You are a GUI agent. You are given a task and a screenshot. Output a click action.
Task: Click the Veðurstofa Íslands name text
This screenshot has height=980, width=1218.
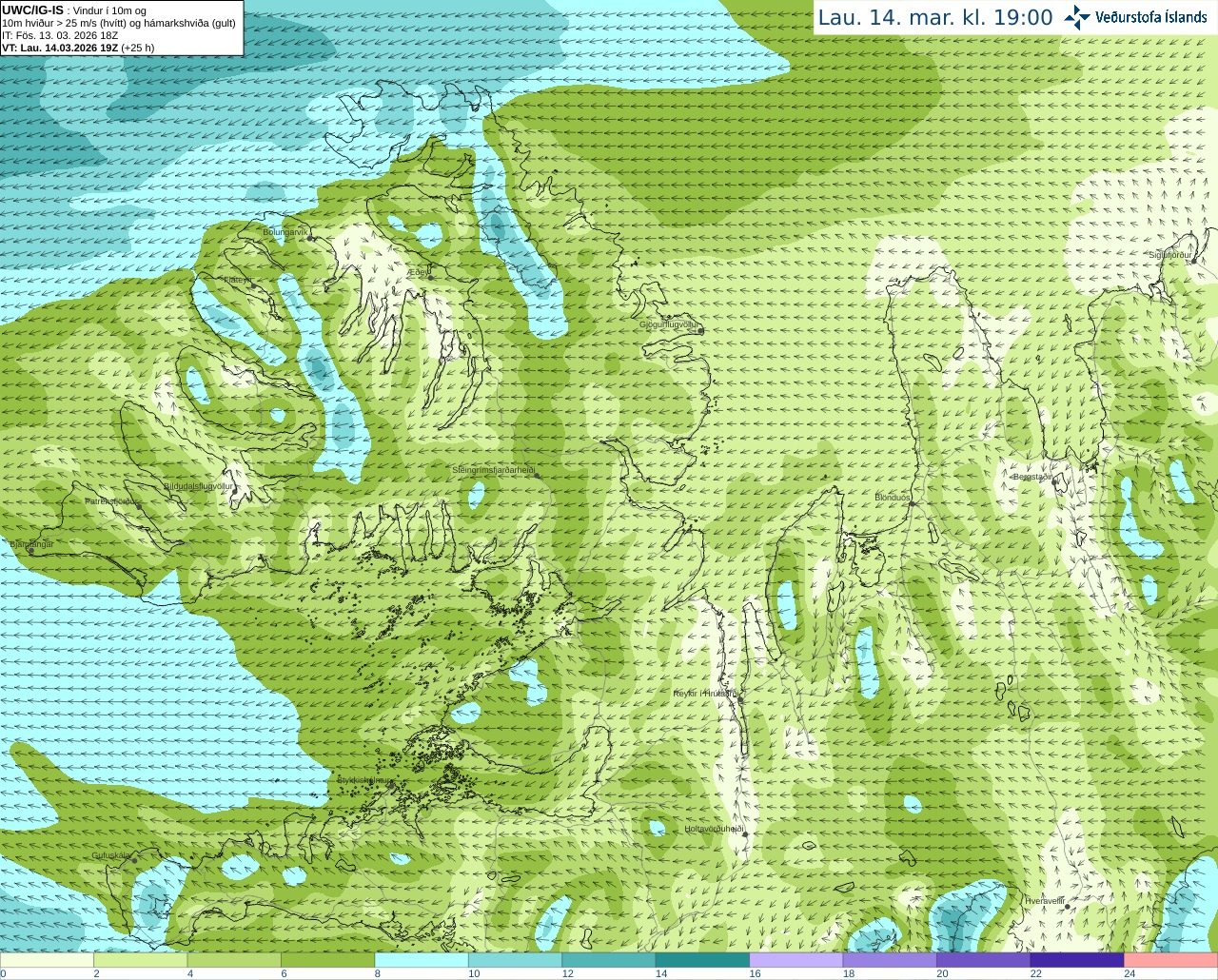[1150, 17]
